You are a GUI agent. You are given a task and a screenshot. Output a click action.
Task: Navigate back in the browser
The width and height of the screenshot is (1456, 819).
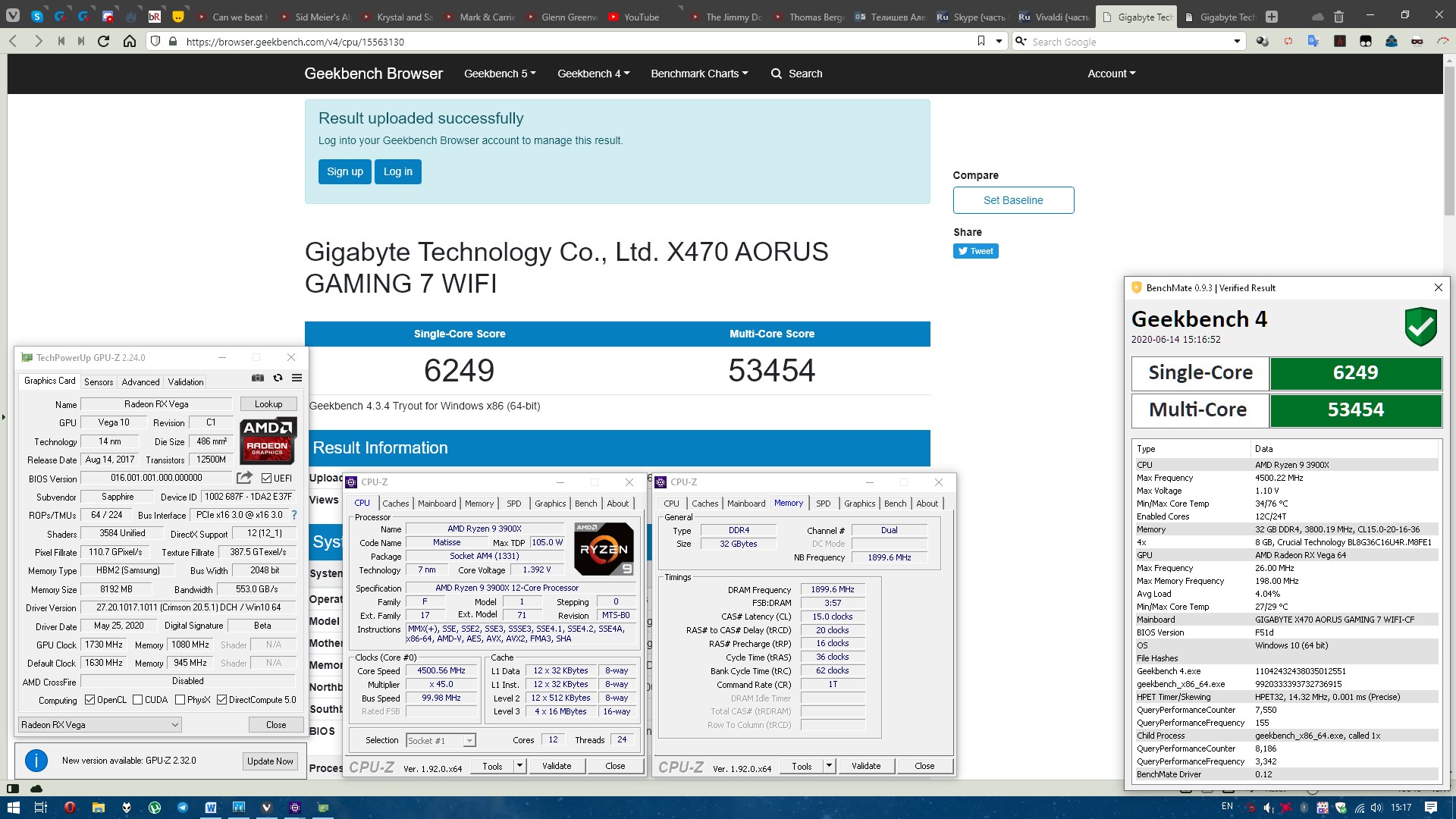point(13,42)
